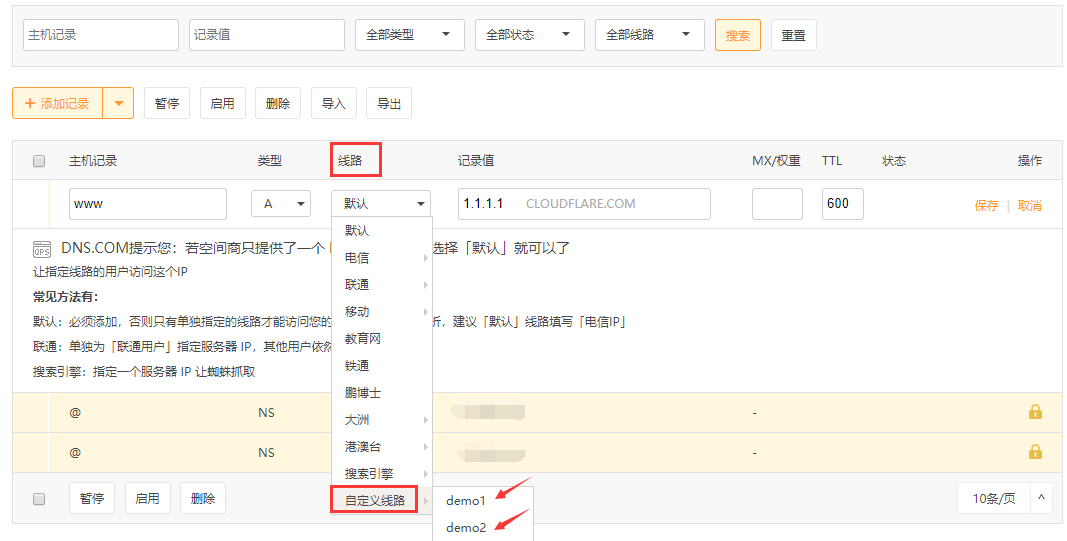
Task: Pick 自定义线路 menu entry
Action: tap(375, 500)
